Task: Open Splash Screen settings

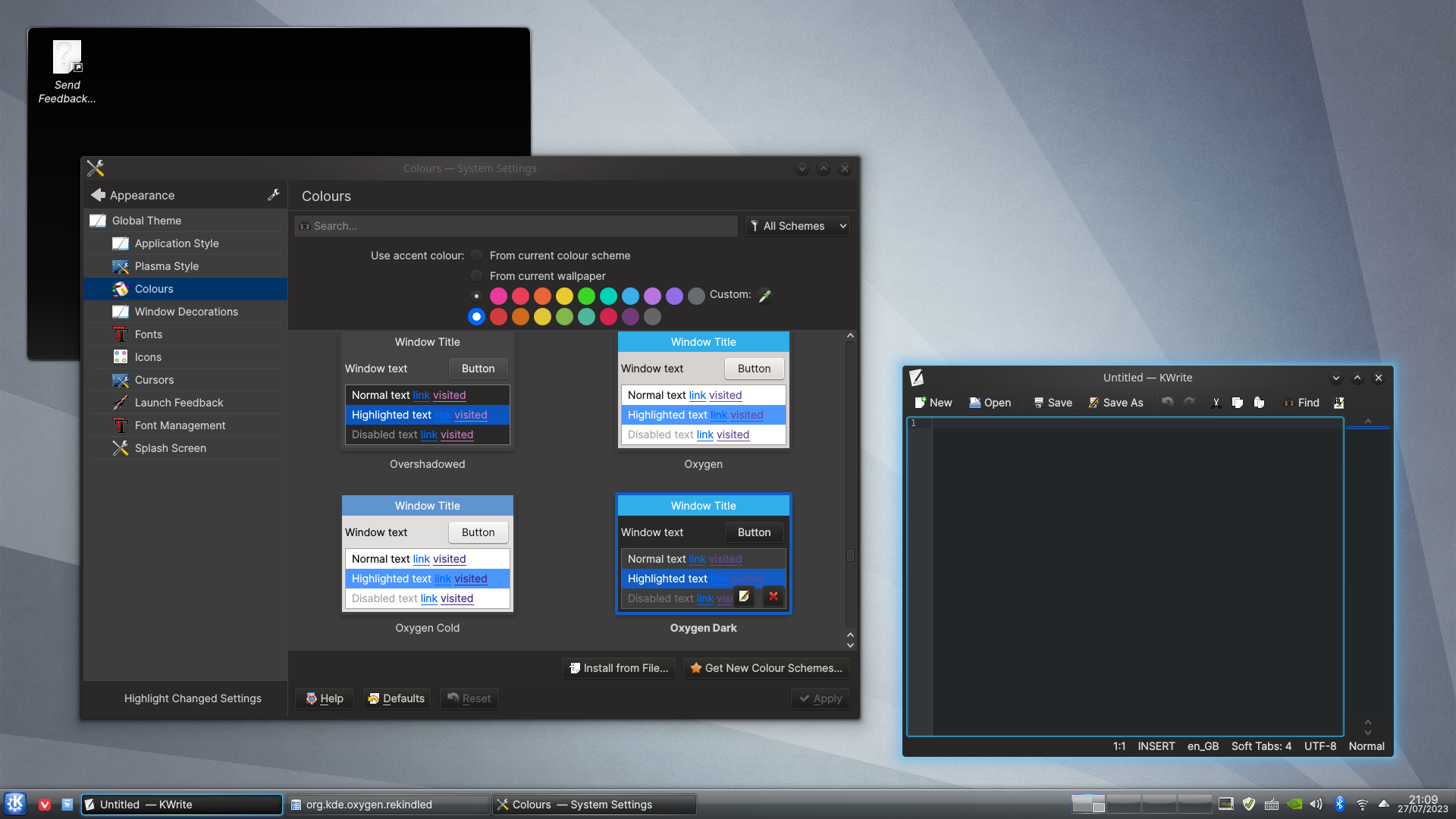Action: click(x=185, y=448)
